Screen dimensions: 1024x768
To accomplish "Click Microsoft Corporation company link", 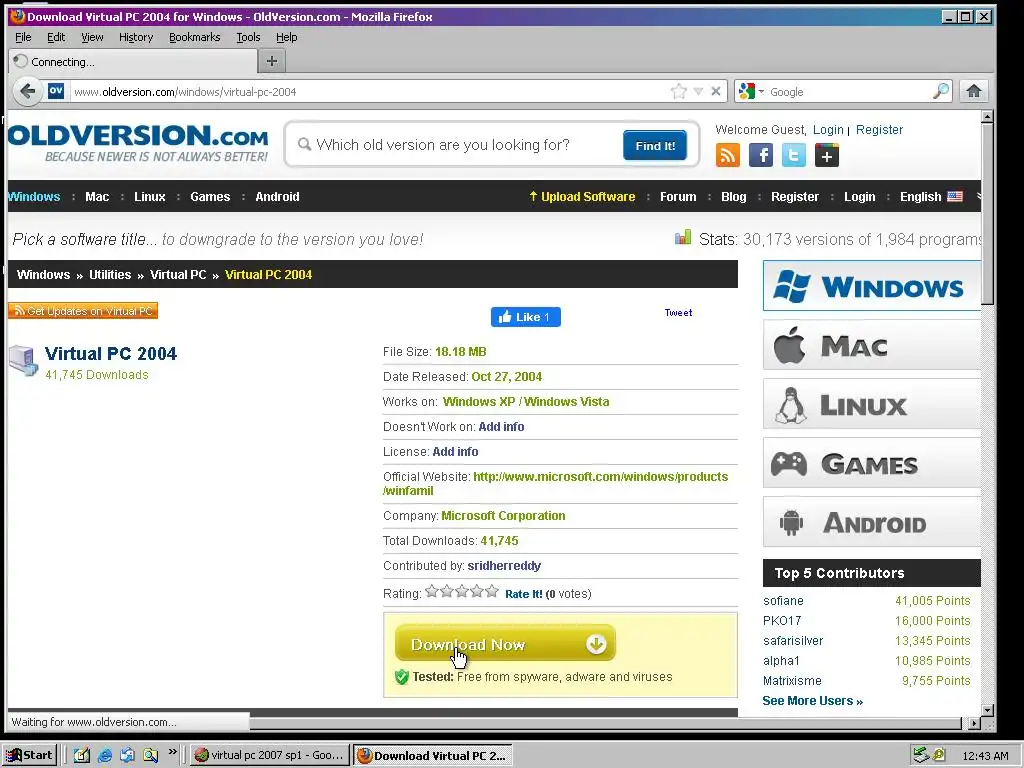I will (503, 516).
